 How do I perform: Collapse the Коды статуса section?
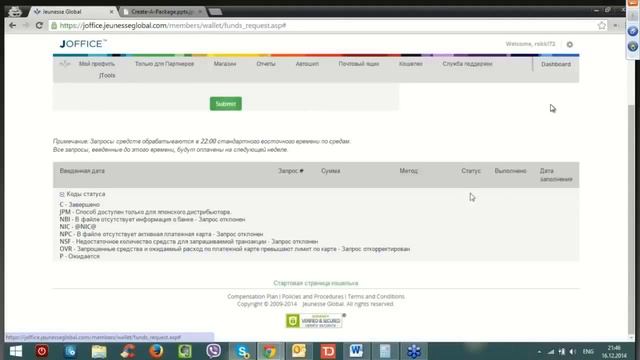[62, 194]
